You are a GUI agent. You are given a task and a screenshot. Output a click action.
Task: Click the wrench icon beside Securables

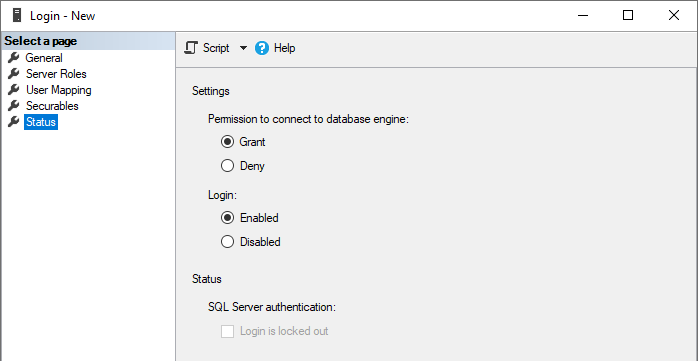(14, 105)
